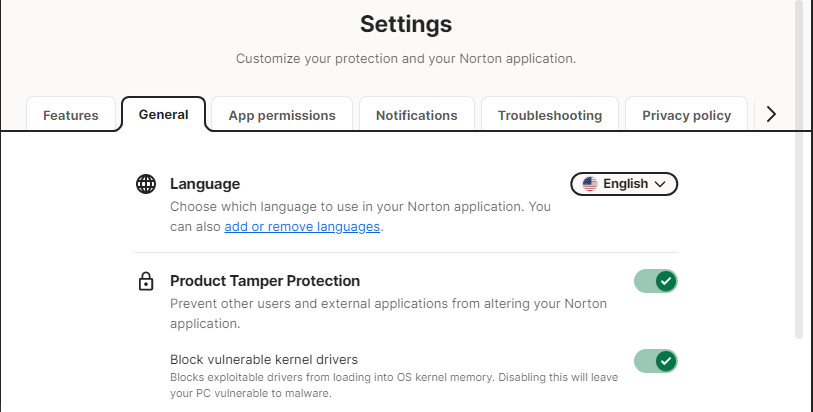Open the English language dropdown

click(624, 184)
